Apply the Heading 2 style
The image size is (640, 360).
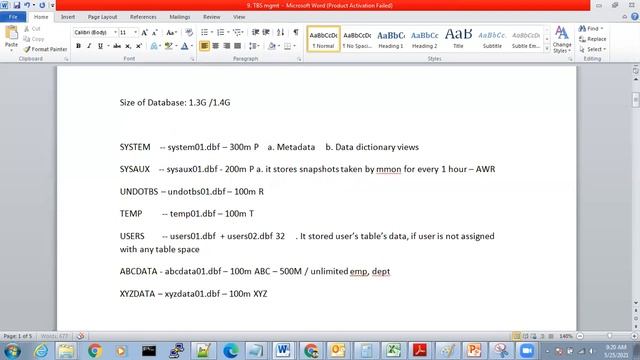[x=424, y=39]
